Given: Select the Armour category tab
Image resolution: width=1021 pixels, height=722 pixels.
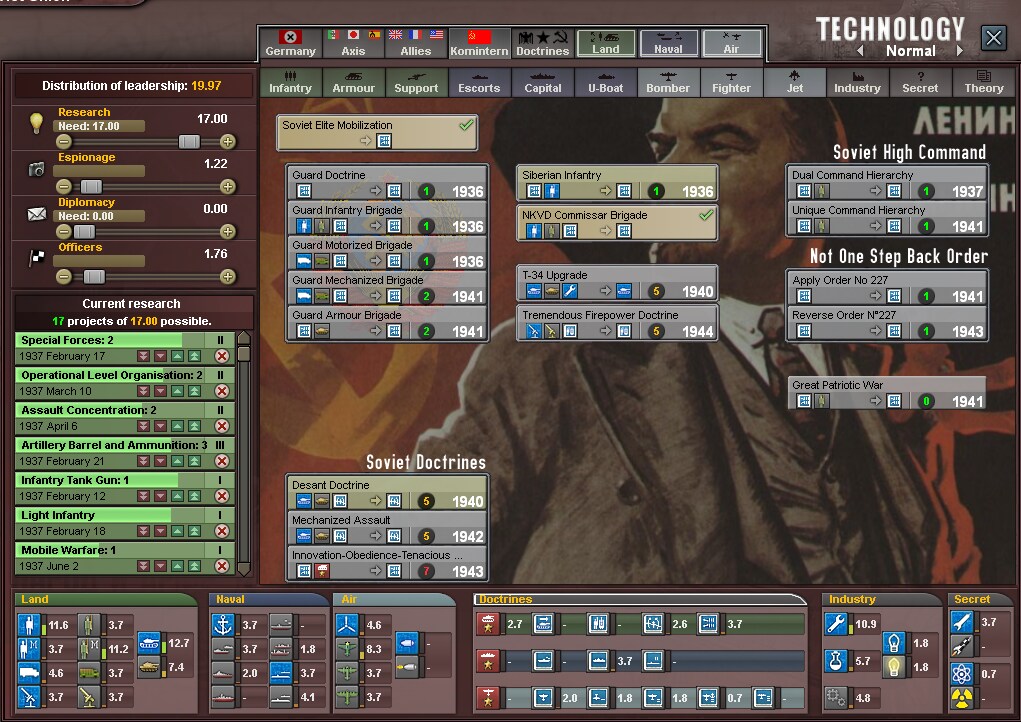Looking at the screenshot, I should click(x=354, y=83).
